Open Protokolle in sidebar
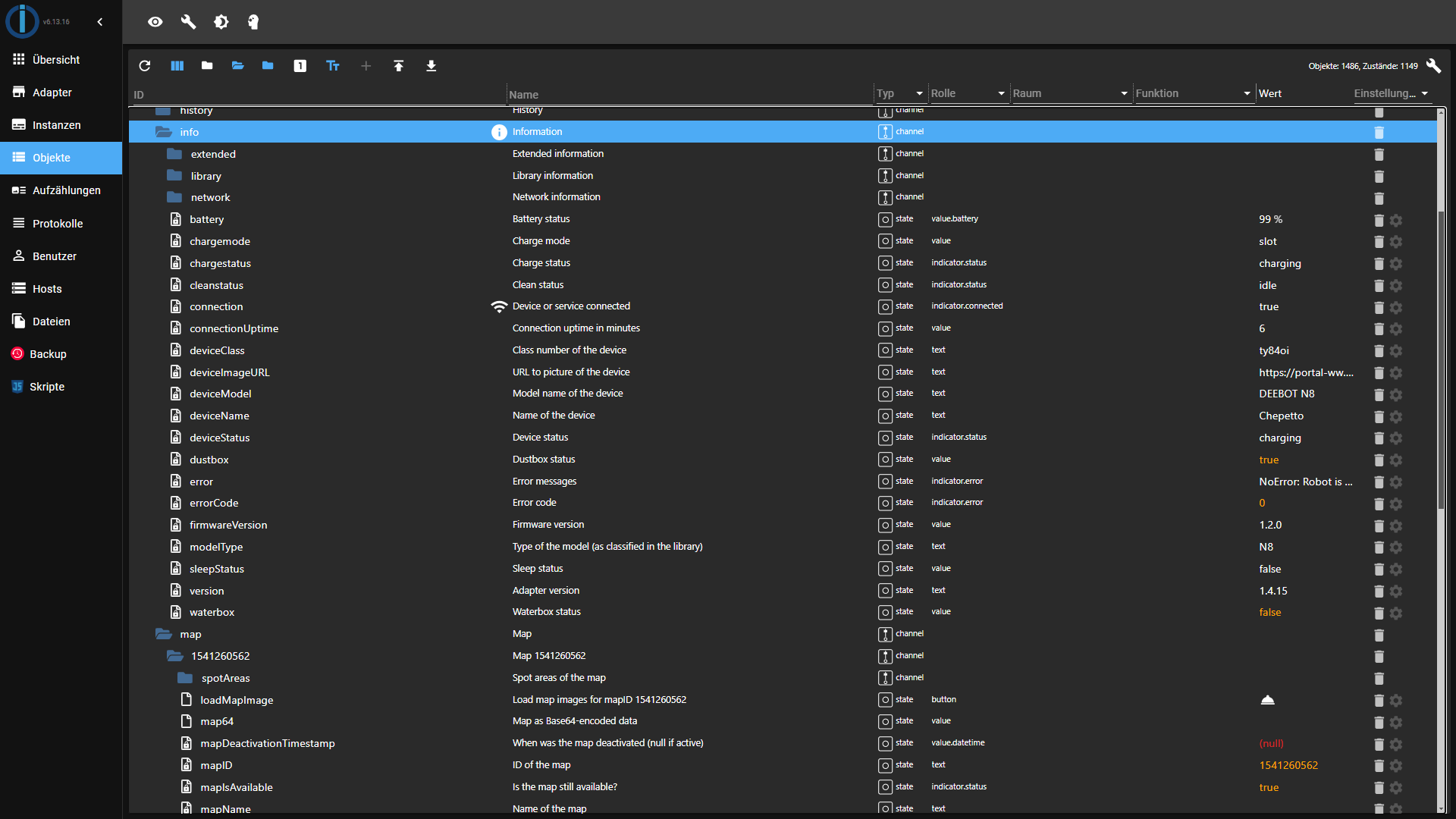1456x819 pixels. click(x=61, y=224)
